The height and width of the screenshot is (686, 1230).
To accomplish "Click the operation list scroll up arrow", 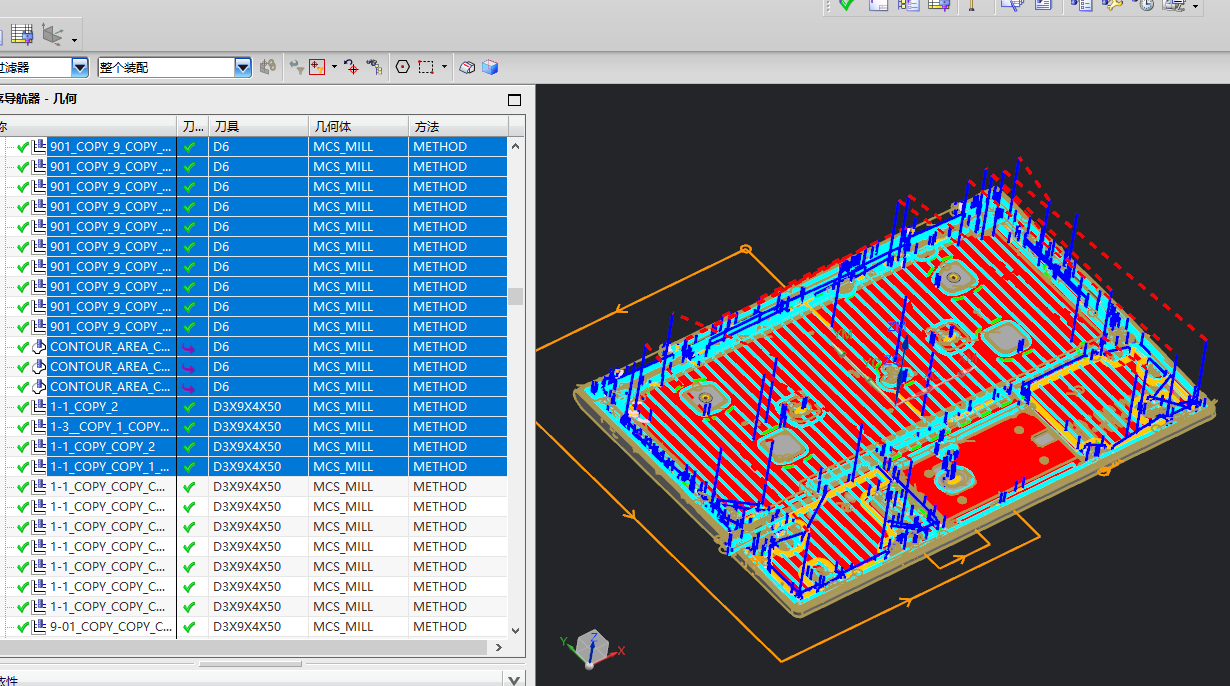I will pos(516,146).
